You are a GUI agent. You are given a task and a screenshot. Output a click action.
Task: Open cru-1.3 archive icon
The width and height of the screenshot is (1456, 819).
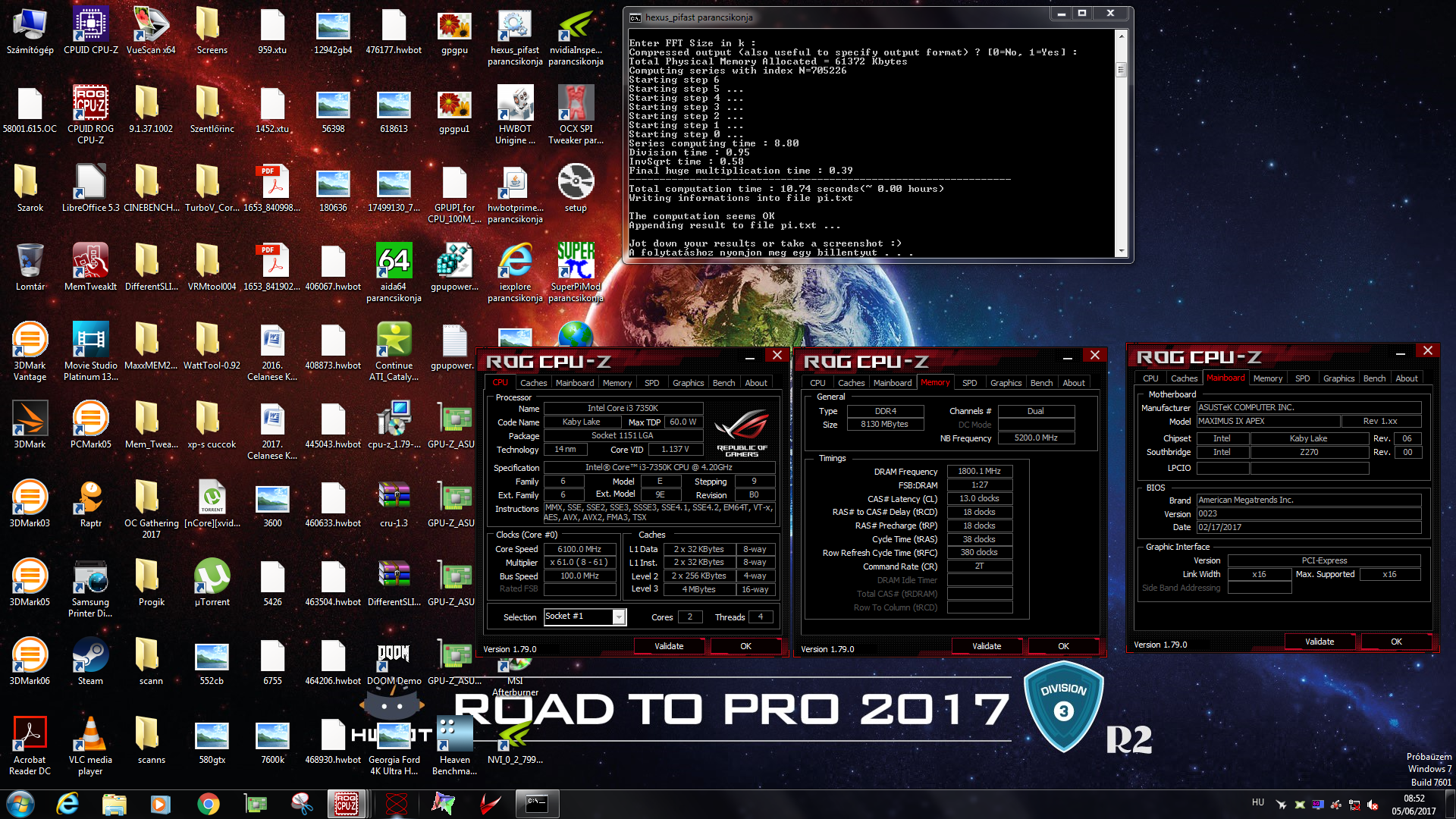pyautogui.click(x=394, y=503)
